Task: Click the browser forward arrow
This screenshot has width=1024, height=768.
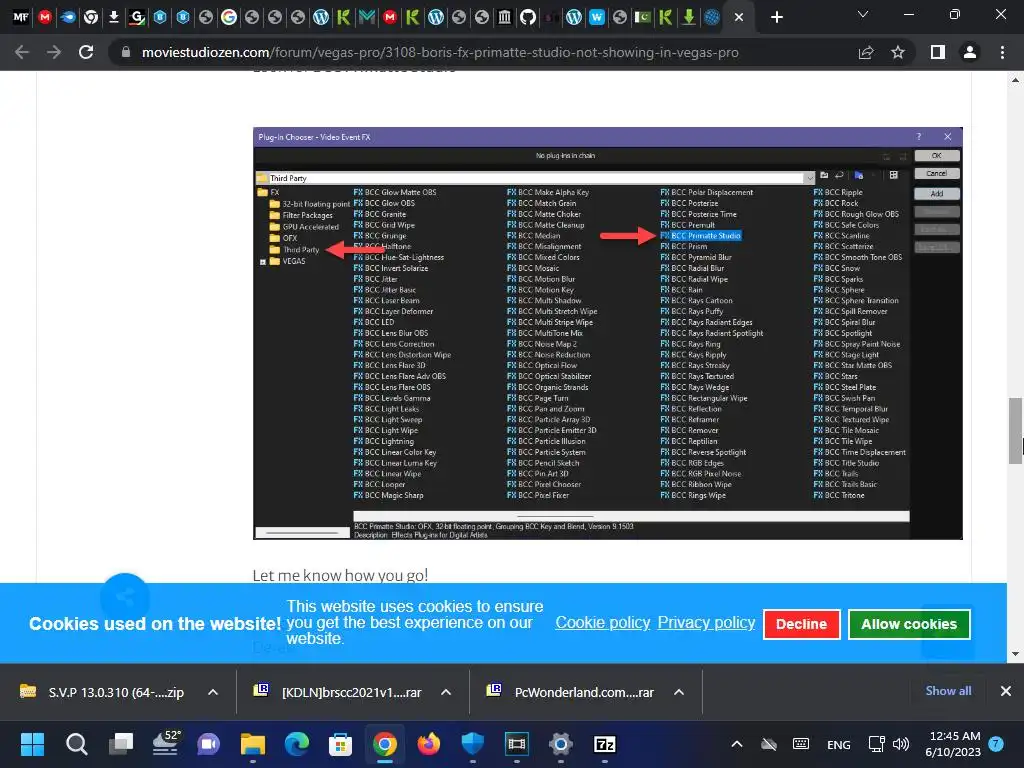Action: (54, 52)
